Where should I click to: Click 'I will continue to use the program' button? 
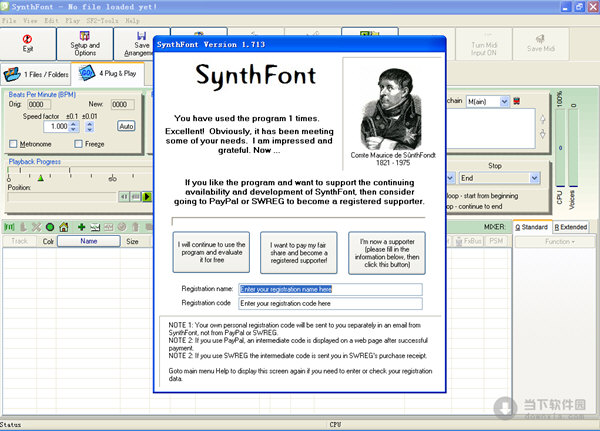tap(211, 252)
